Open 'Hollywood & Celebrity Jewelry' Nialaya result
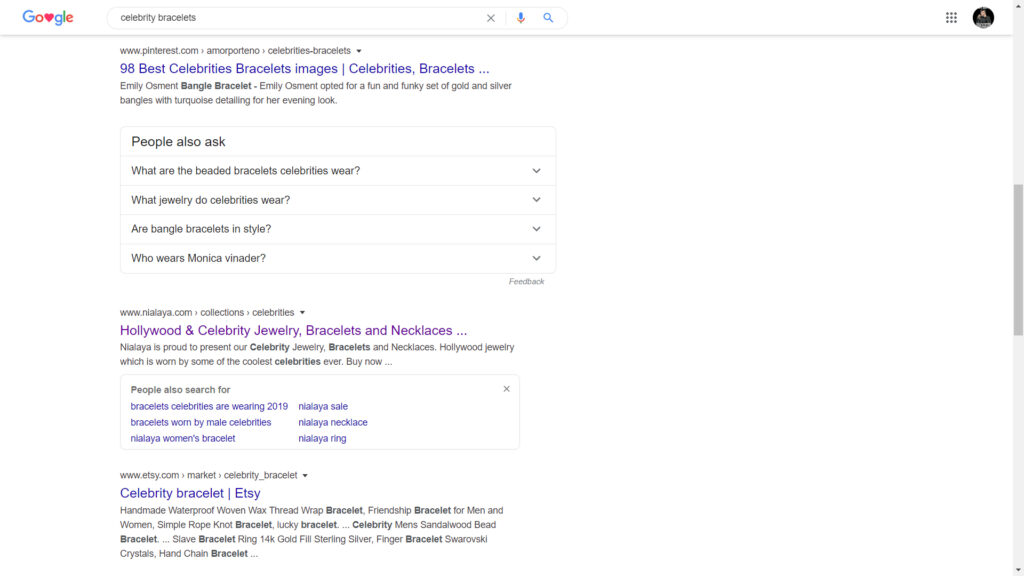This screenshot has width=1024, height=576. point(293,331)
